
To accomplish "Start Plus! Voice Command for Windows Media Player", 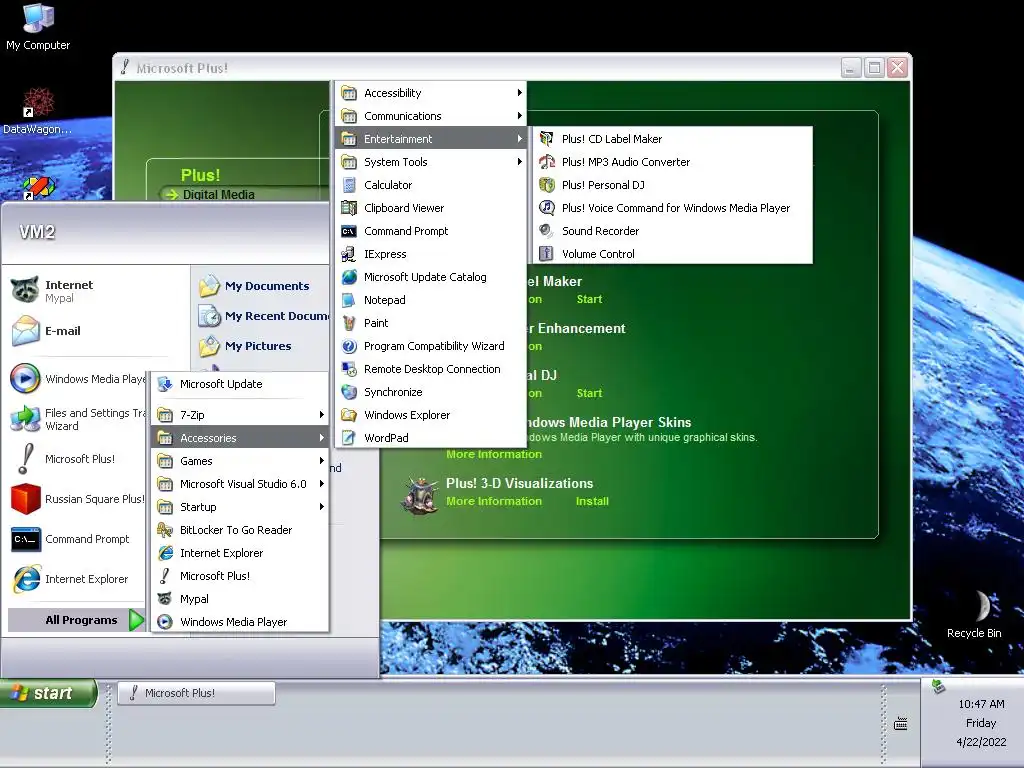I will (x=673, y=208).
